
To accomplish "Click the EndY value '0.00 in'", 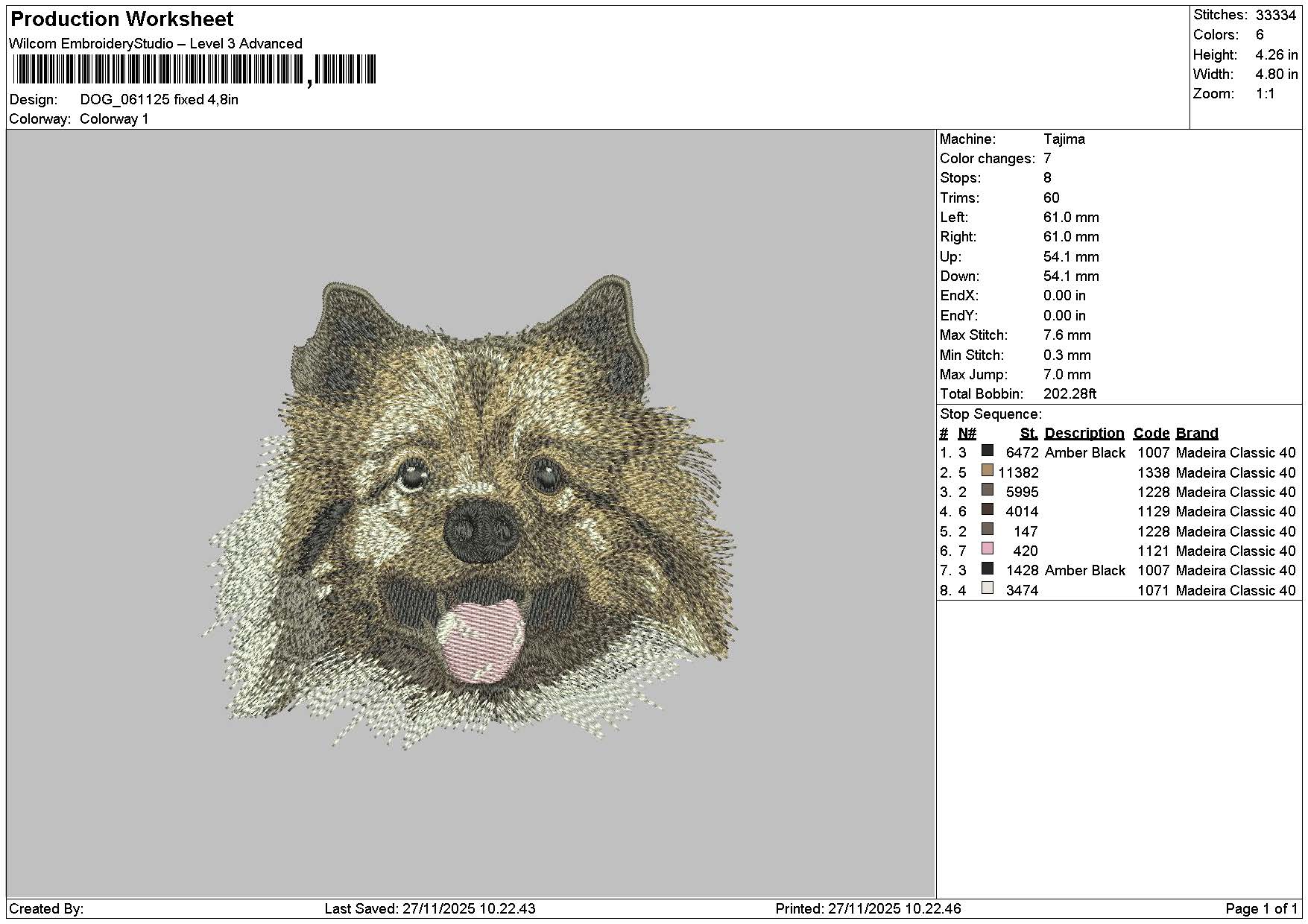I will pos(1064,315).
